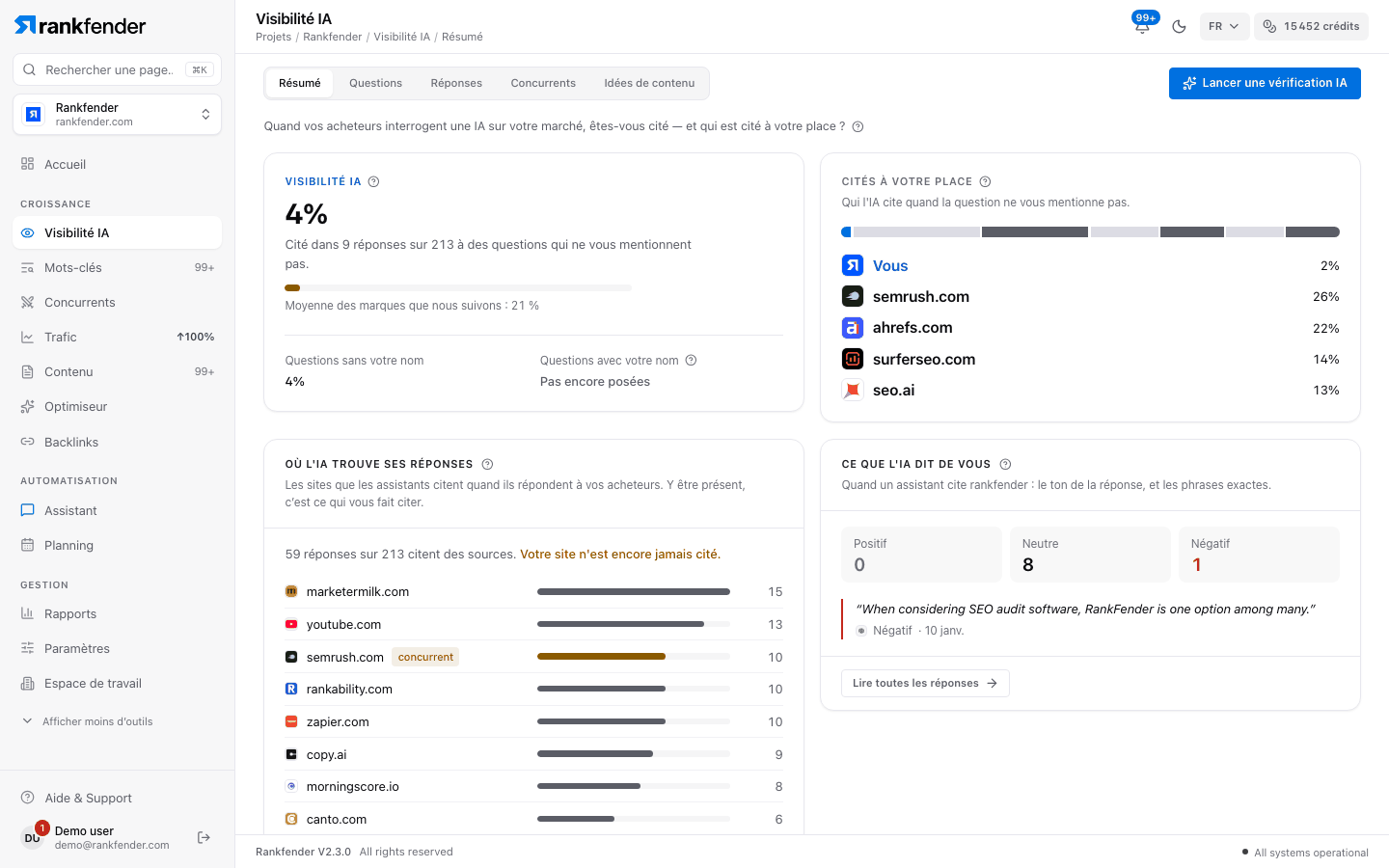Click the Optimiseur sparkle icon
The width and height of the screenshot is (1389, 868).
pos(28,406)
